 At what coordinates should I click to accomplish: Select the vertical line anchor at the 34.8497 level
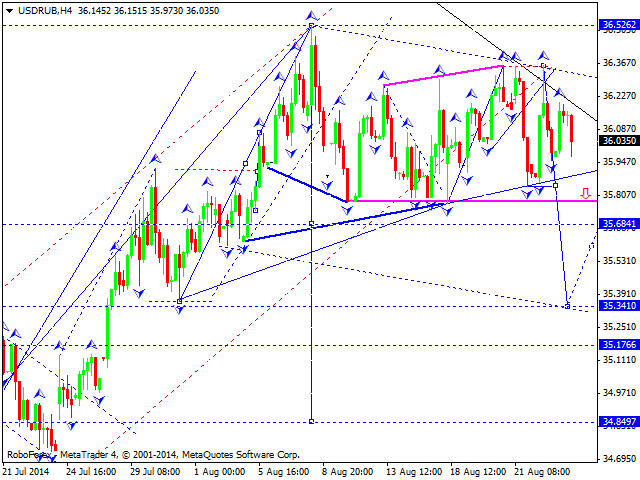point(312,421)
